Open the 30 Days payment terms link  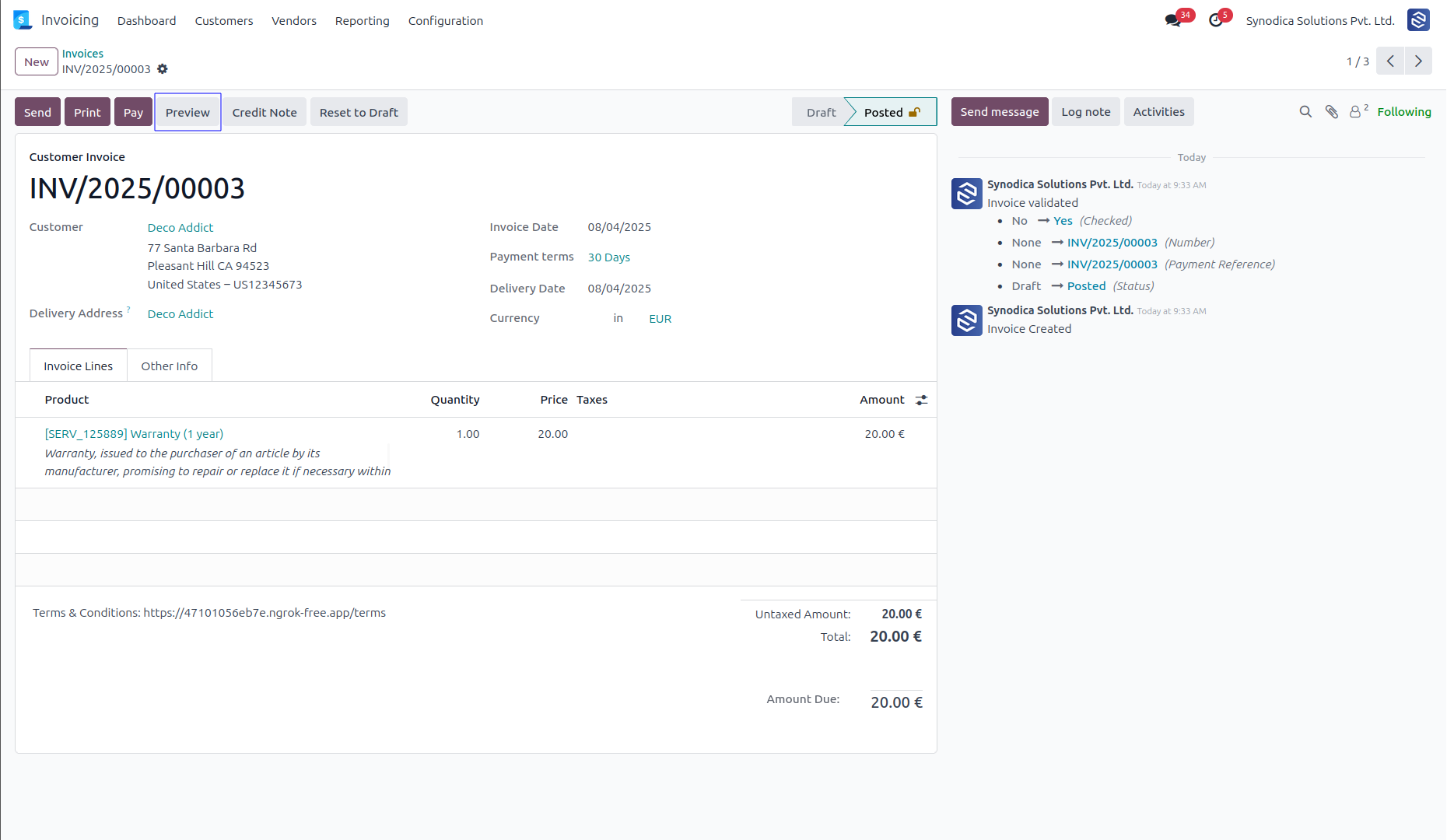pos(609,257)
